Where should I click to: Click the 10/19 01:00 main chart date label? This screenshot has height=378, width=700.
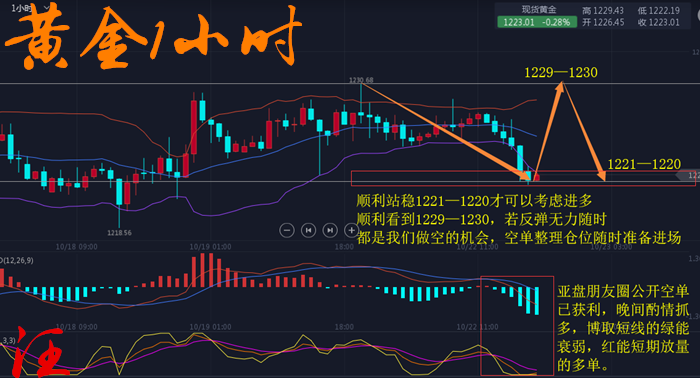(x=210, y=246)
